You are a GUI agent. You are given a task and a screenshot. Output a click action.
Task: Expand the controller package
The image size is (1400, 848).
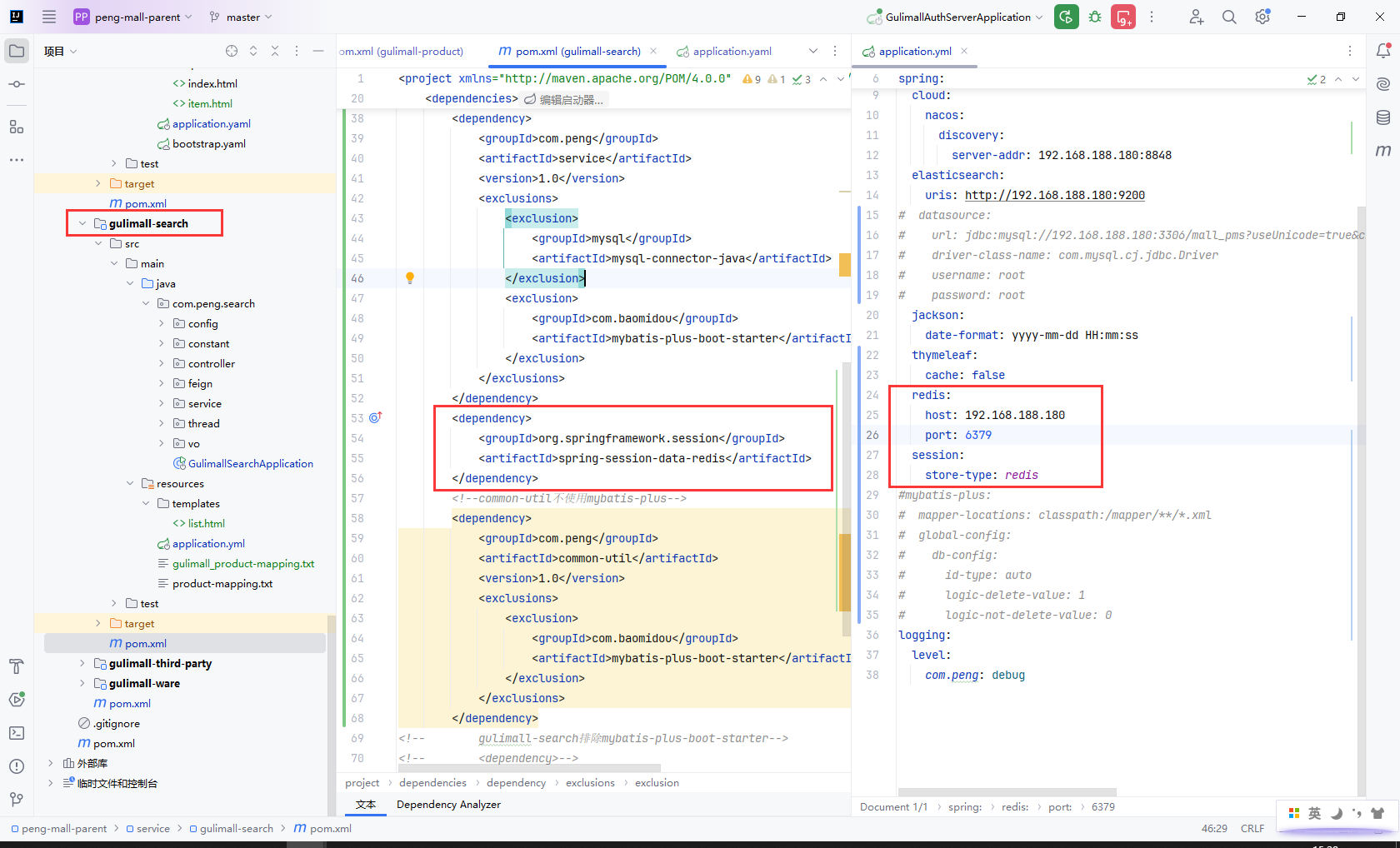click(162, 363)
